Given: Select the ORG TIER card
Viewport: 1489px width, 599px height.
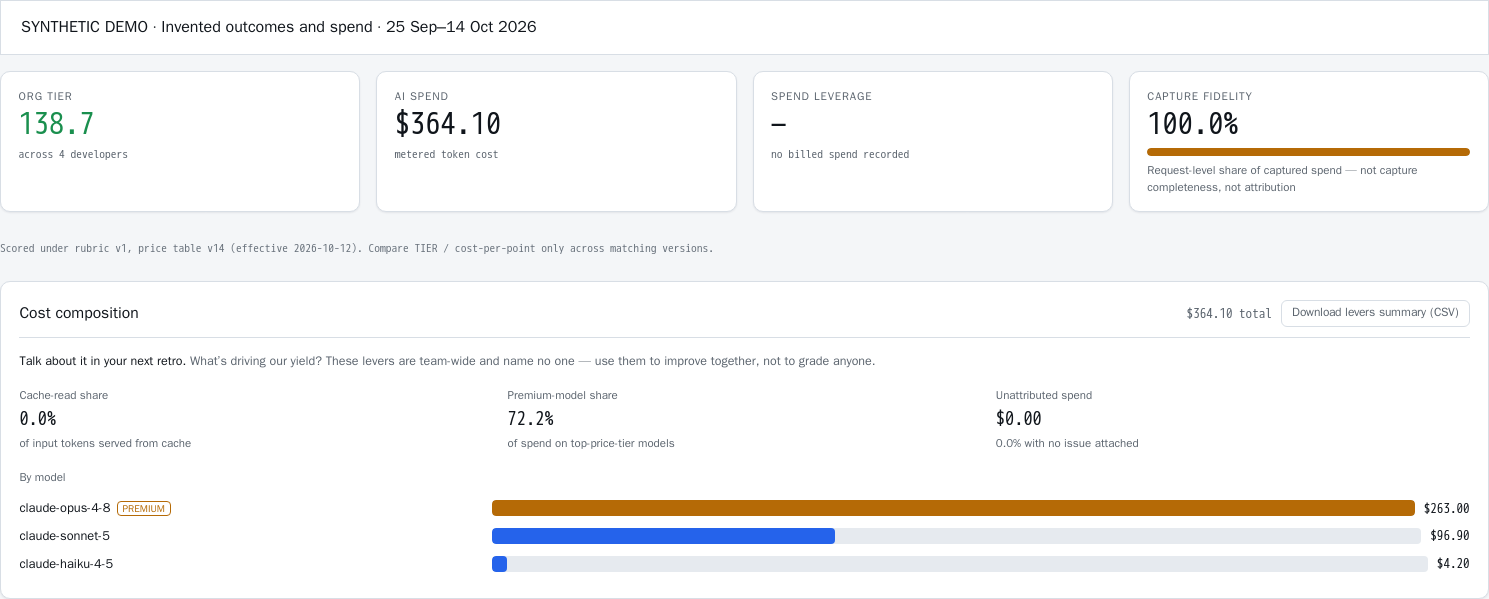Looking at the screenshot, I should coord(180,141).
